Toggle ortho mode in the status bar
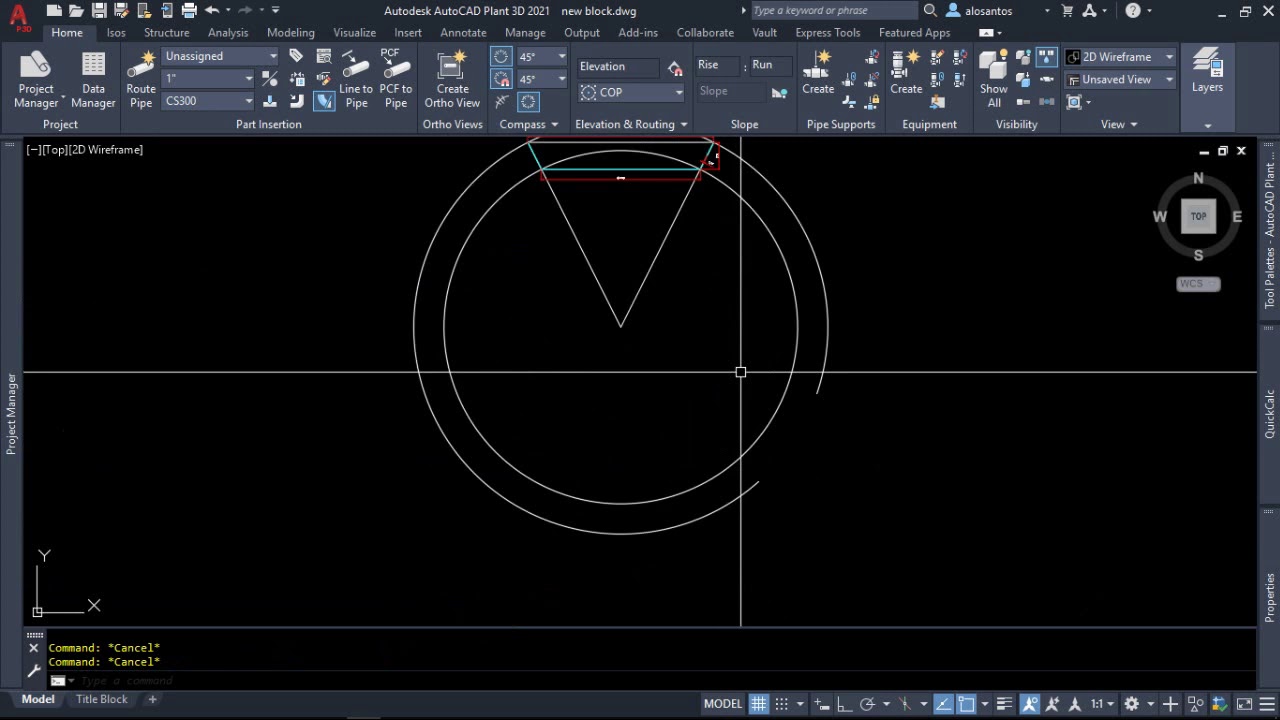Viewport: 1280px width, 720px height. tap(844, 704)
